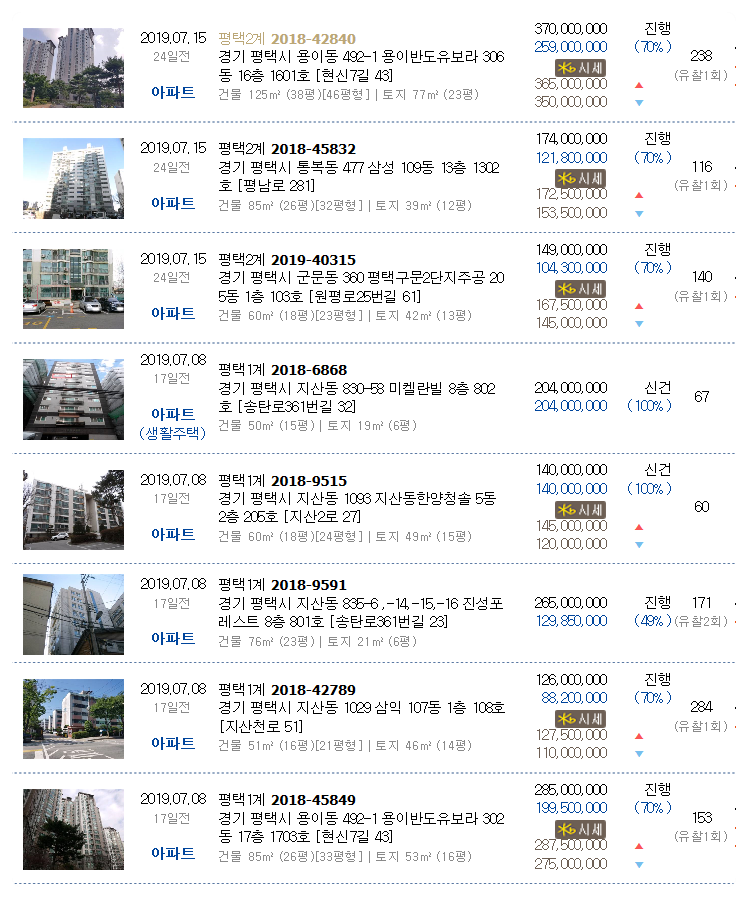The width and height of the screenshot is (748, 899).
Task: Select address 지산동 1093 지산동한양청솔
Action: [357, 507]
